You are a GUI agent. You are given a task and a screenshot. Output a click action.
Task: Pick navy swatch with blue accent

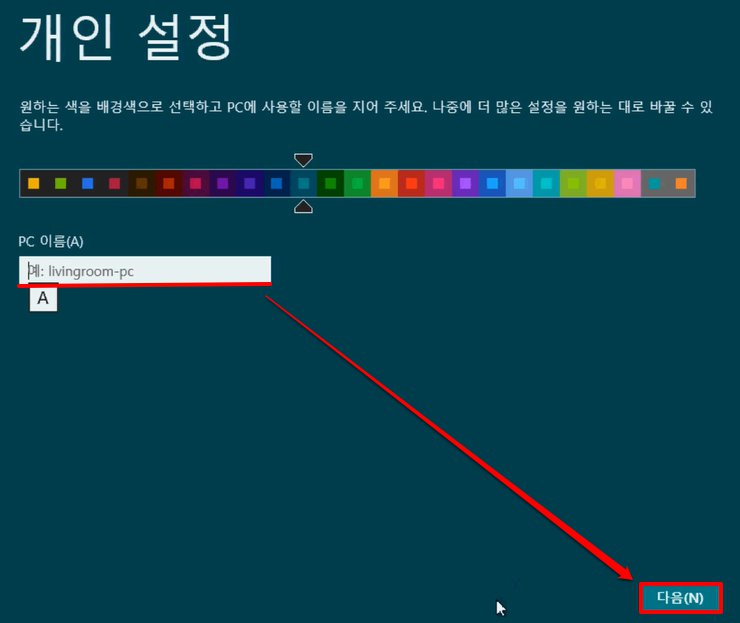[277, 183]
